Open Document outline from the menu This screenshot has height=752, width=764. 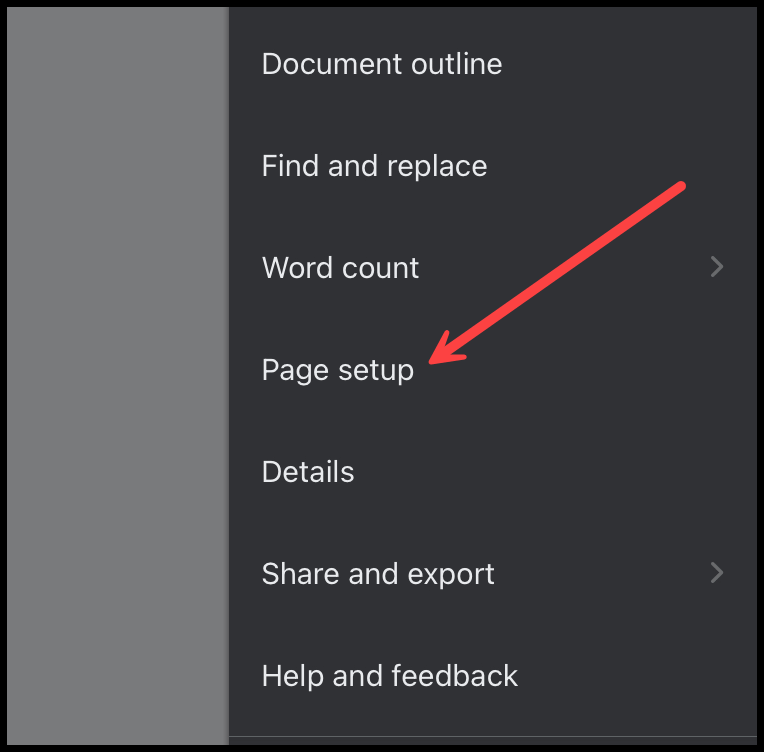coord(493,64)
